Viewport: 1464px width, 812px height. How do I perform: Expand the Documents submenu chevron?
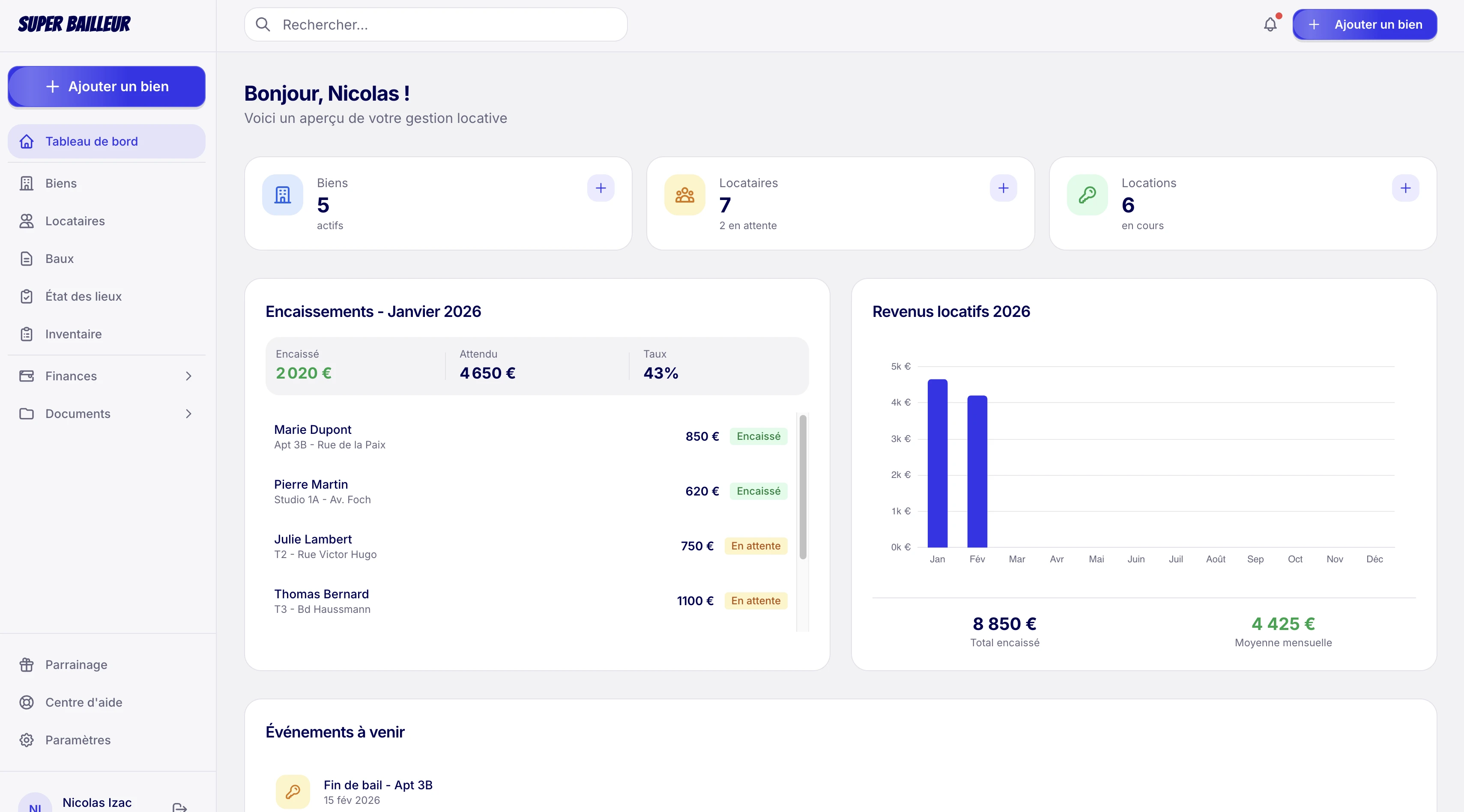pyautogui.click(x=189, y=414)
